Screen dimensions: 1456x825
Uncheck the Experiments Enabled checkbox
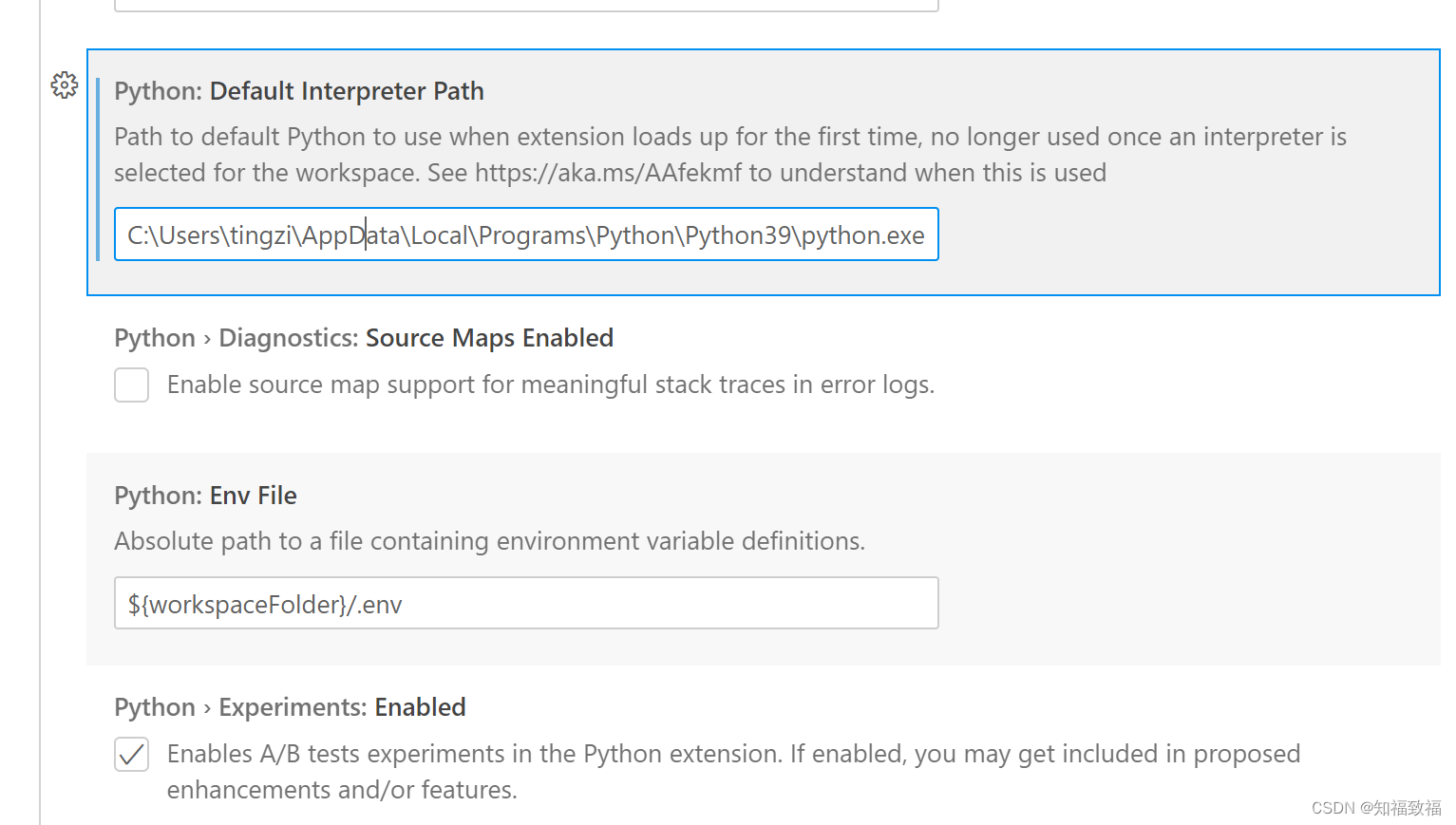click(132, 755)
